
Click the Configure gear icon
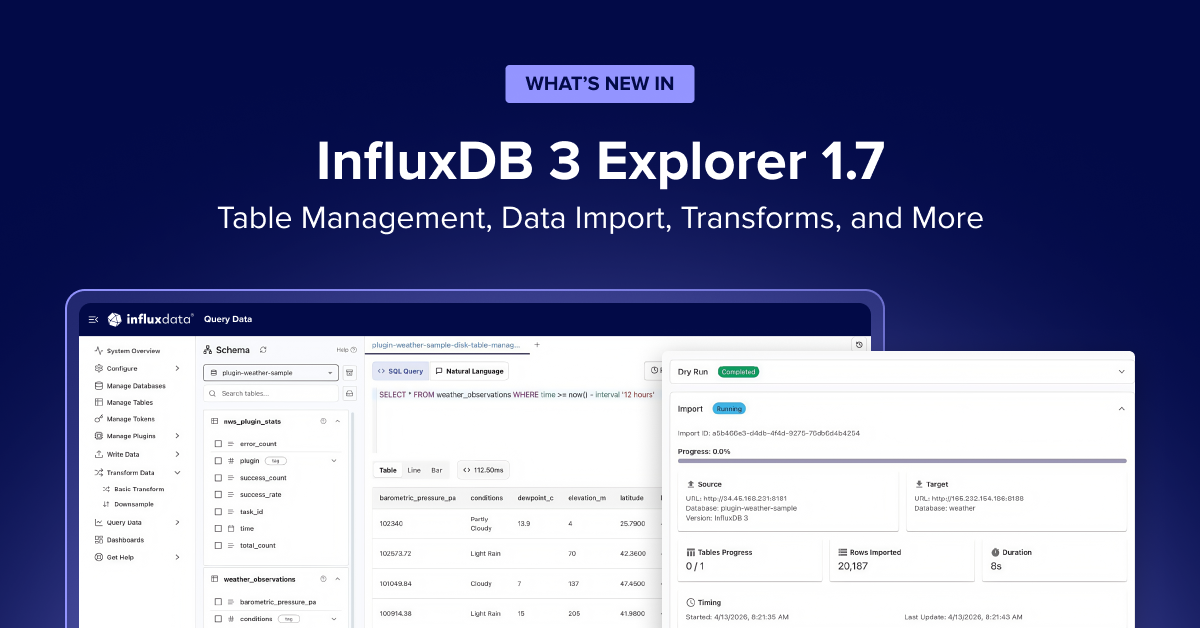tap(98, 368)
